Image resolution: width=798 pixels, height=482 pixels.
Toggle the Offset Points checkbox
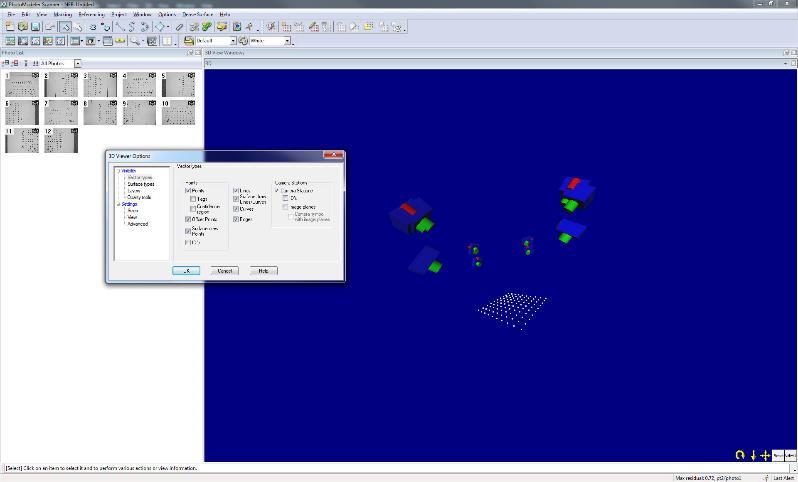(188, 219)
